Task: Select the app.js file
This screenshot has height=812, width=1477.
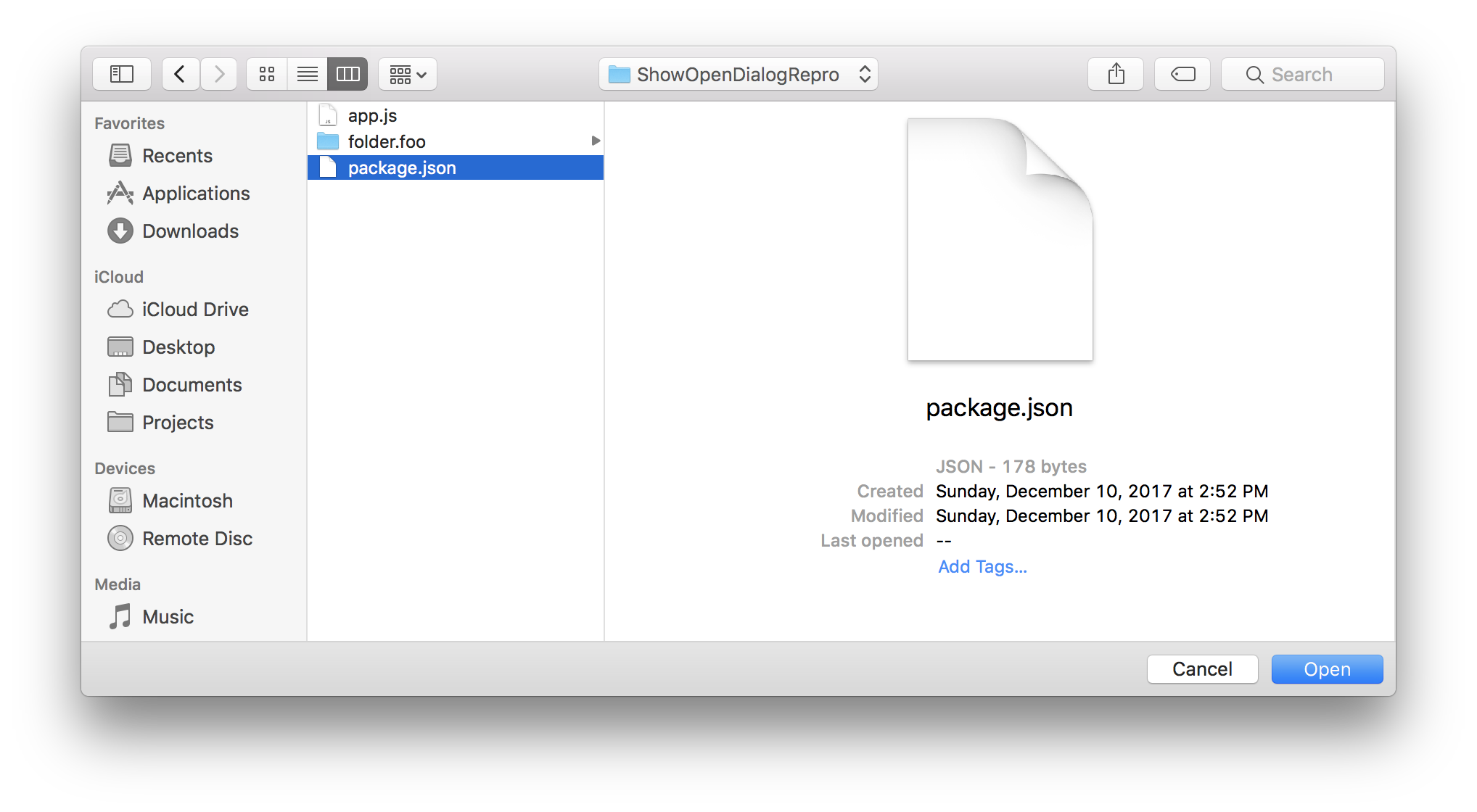Action: coord(372,115)
